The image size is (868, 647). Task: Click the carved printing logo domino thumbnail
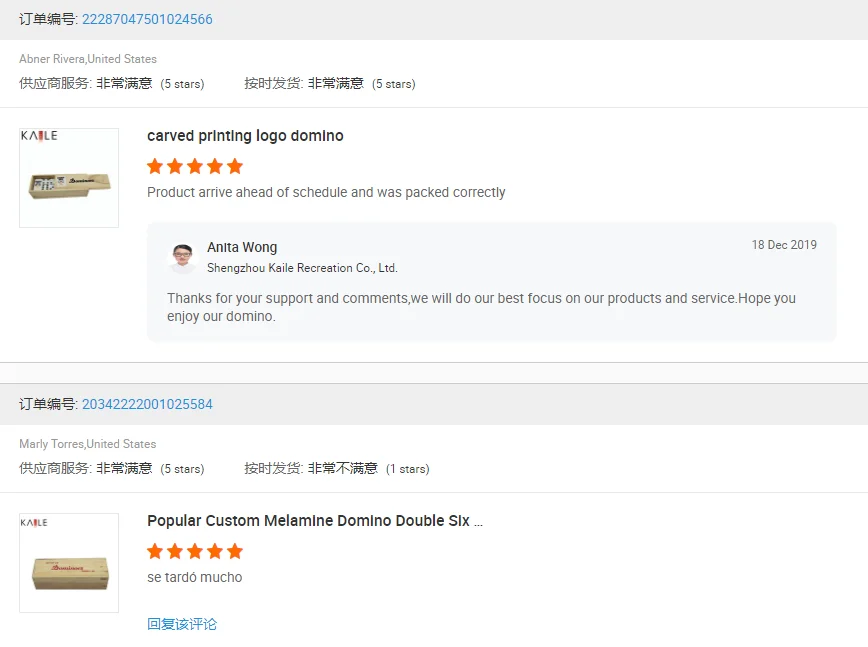[69, 178]
